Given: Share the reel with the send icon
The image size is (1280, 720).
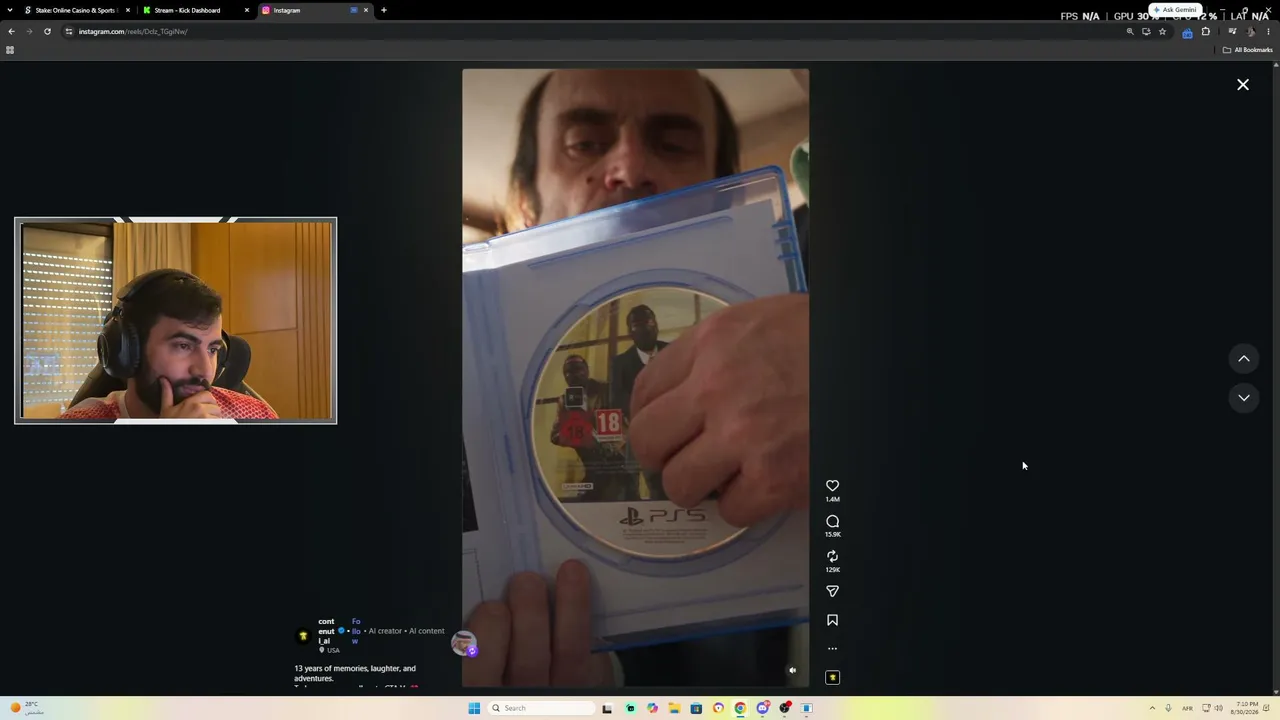Looking at the screenshot, I should click(832, 591).
